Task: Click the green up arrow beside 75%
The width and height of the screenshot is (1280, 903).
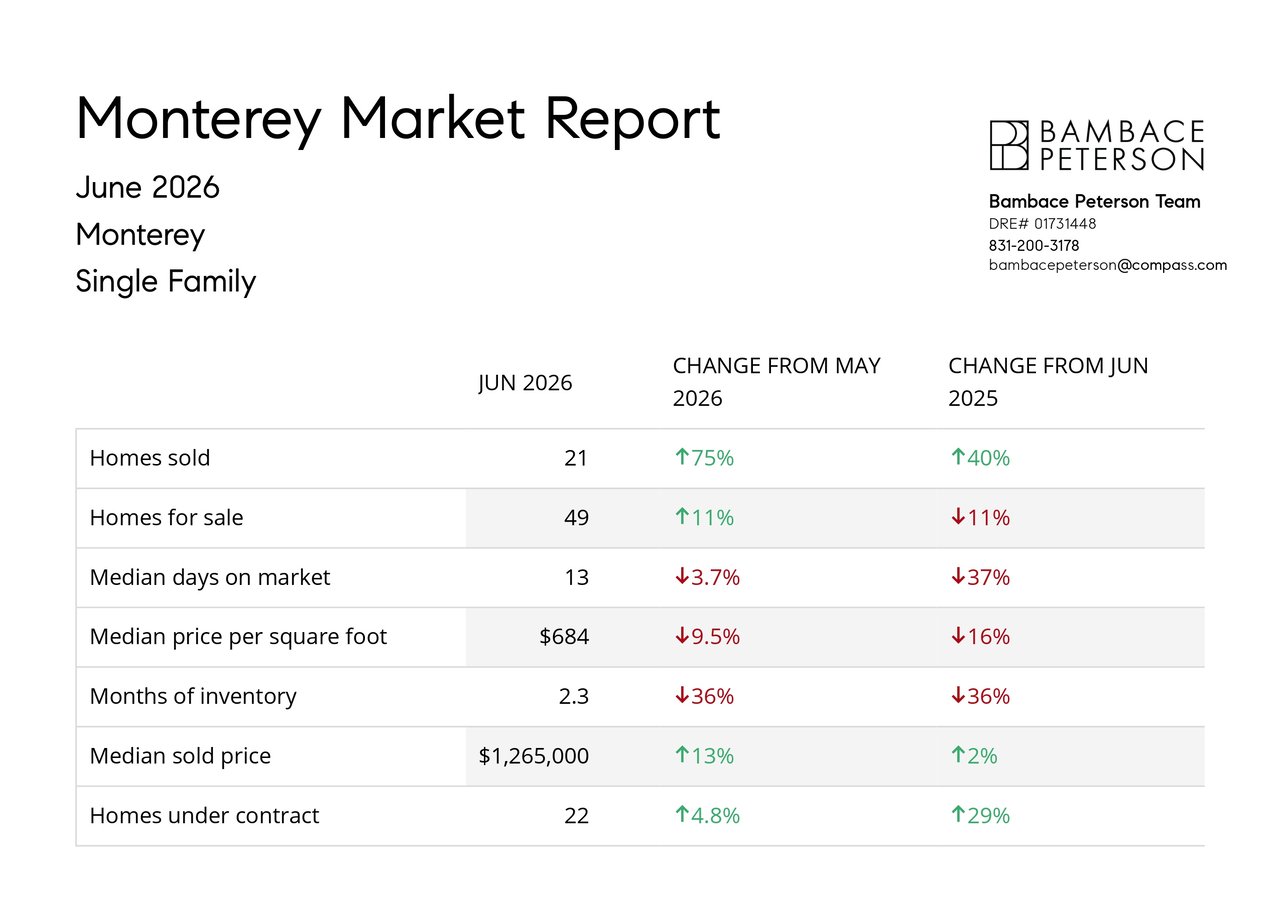Action: [x=682, y=457]
